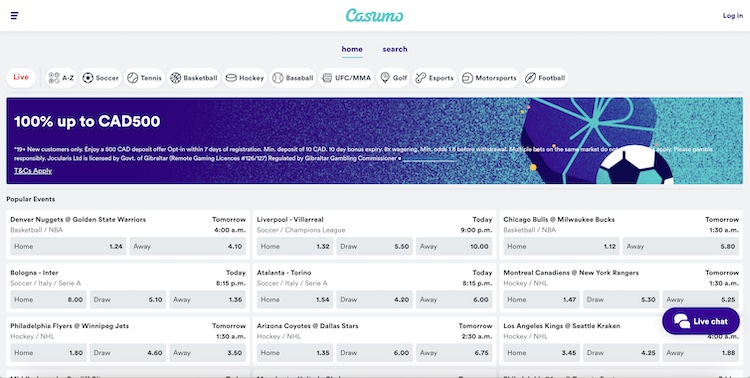This screenshot has width=750, height=378.
Task: Select the UFC/MMA icon filter
Action: [x=327, y=78]
